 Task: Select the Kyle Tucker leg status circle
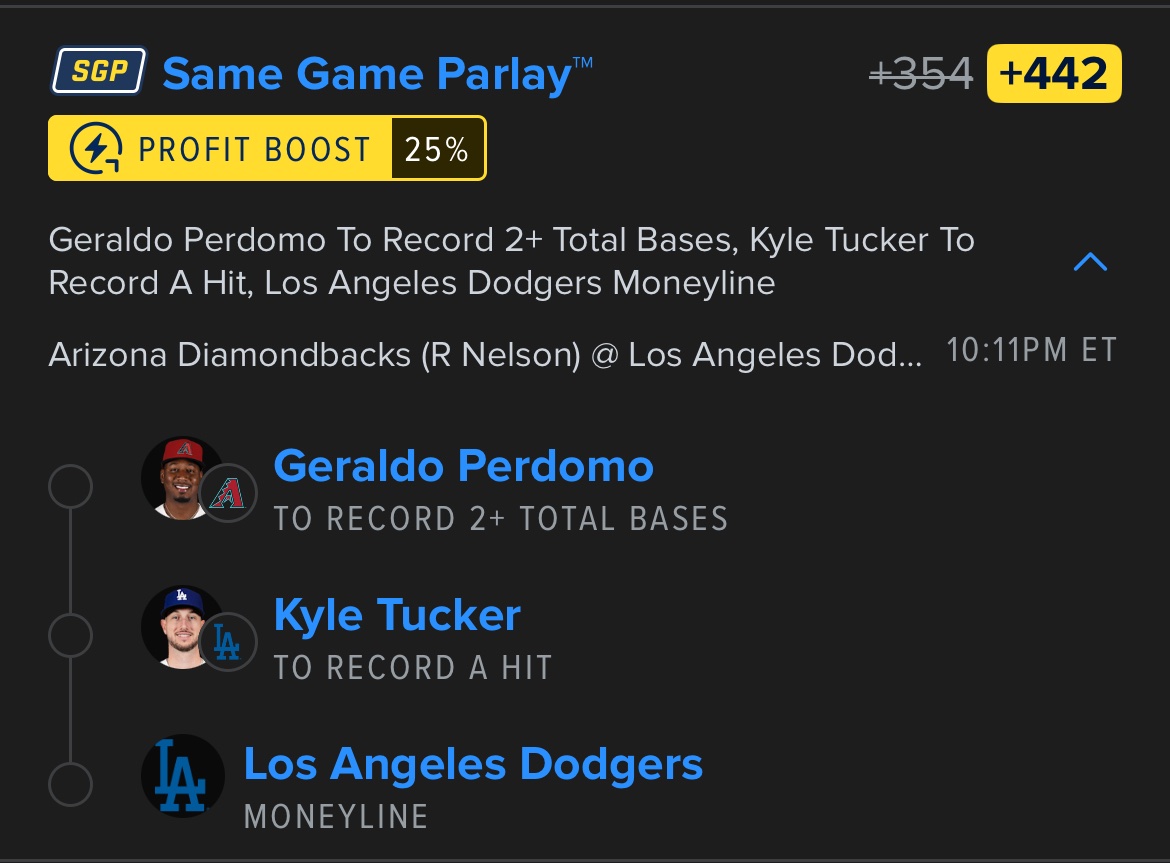[70, 636]
